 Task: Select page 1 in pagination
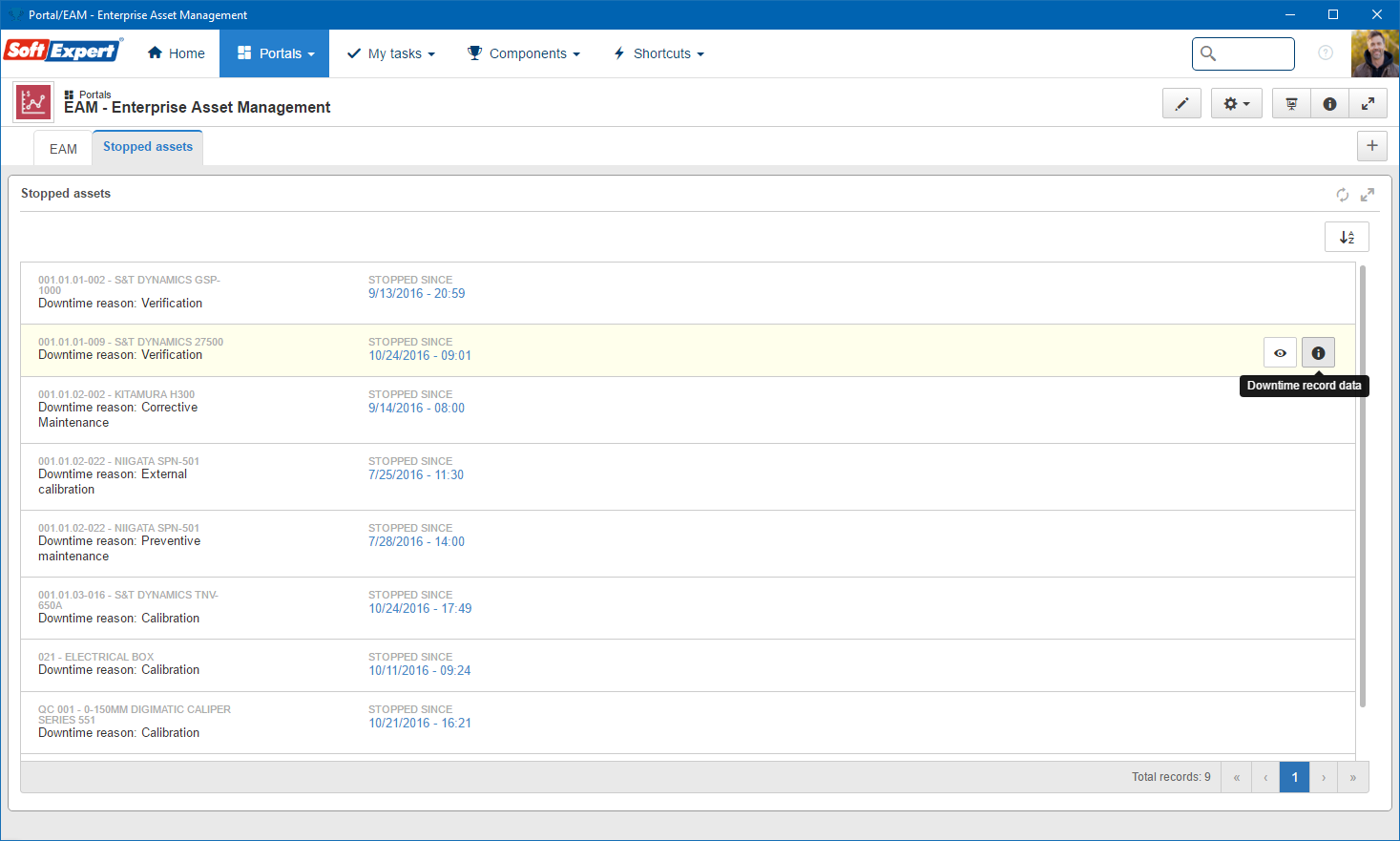(1294, 777)
